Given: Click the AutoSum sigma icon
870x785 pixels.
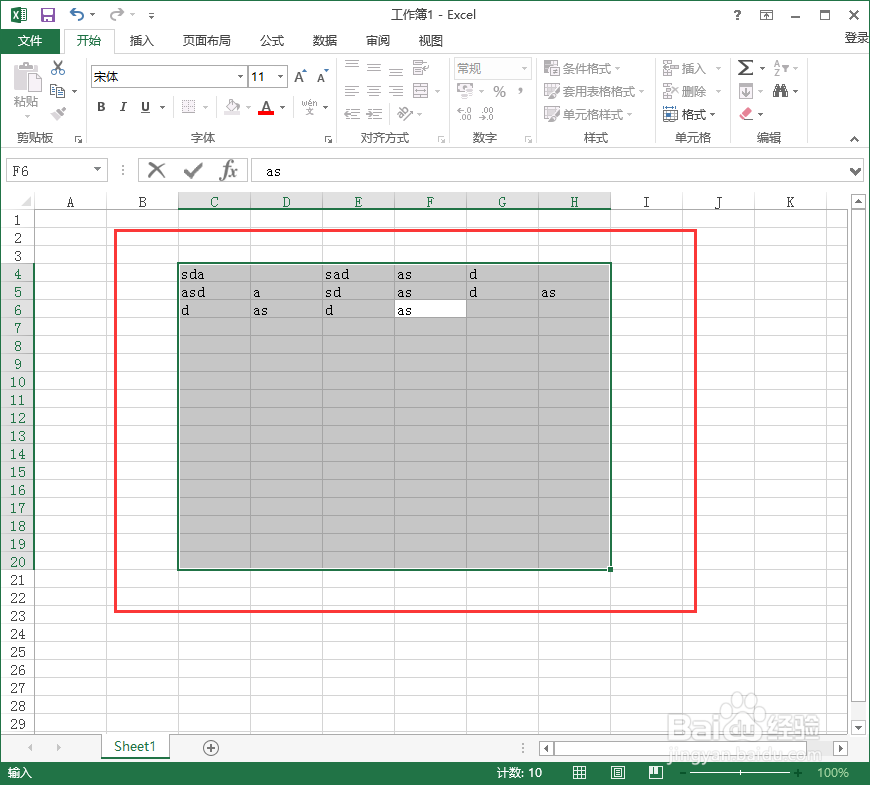Looking at the screenshot, I should coord(745,68).
